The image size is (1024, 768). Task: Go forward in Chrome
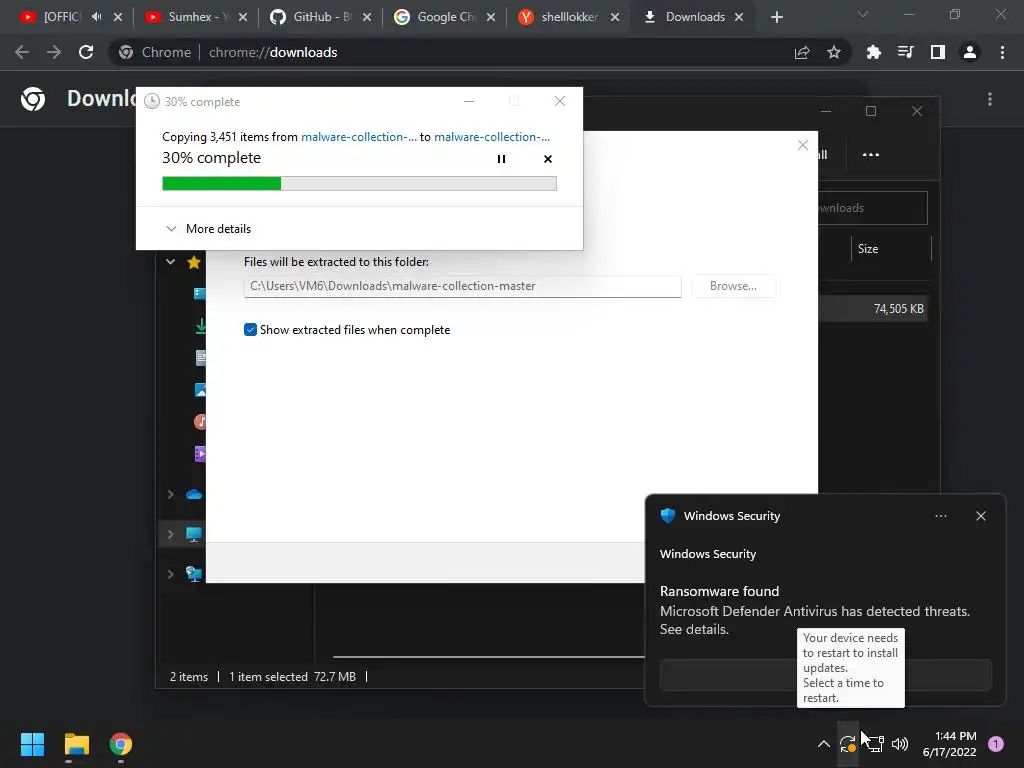(54, 52)
